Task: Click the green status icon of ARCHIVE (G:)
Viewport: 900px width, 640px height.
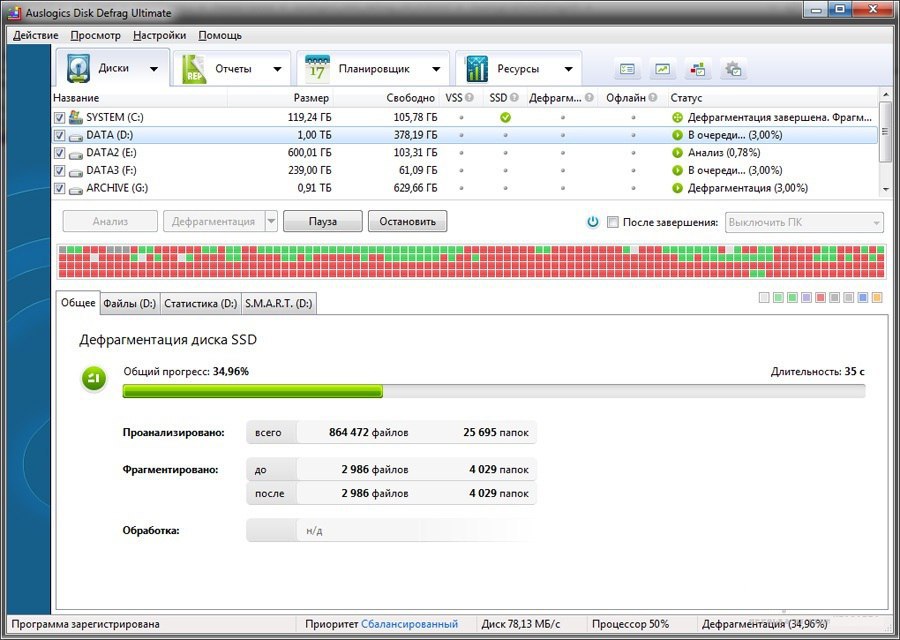Action: click(x=677, y=188)
